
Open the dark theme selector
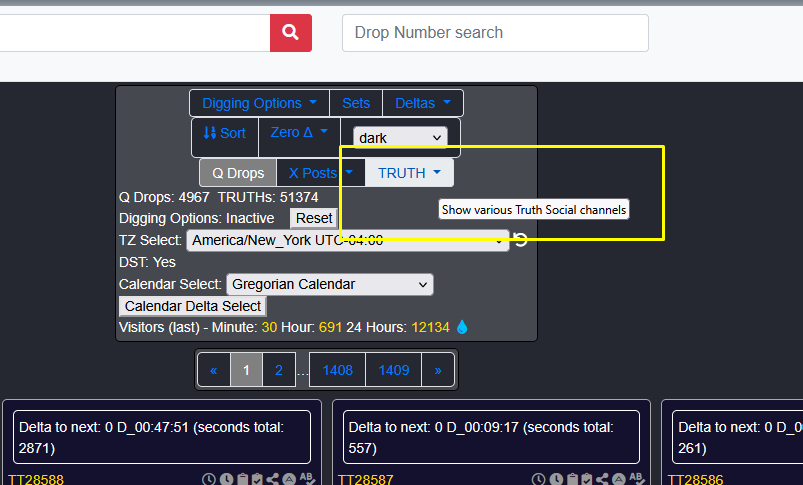pos(400,138)
